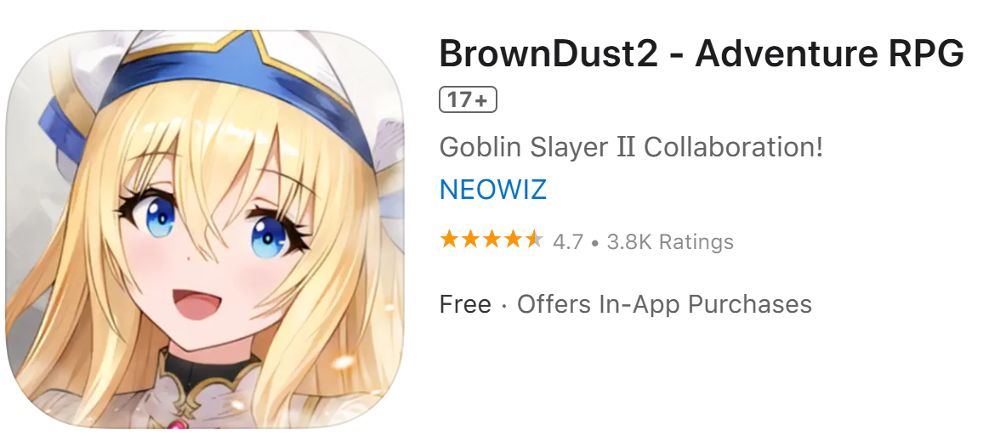Screen dimensions: 1000x436
Task: Click the NEOWIZ developer link
Action: [493, 190]
